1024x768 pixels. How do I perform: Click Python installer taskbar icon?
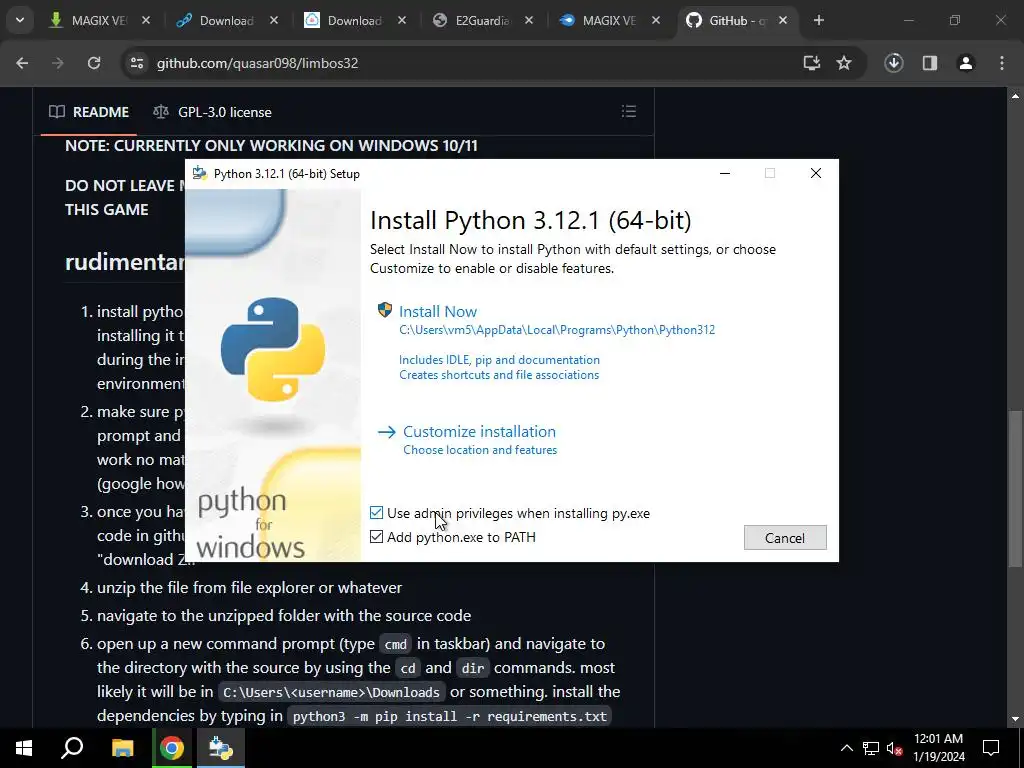point(221,748)
